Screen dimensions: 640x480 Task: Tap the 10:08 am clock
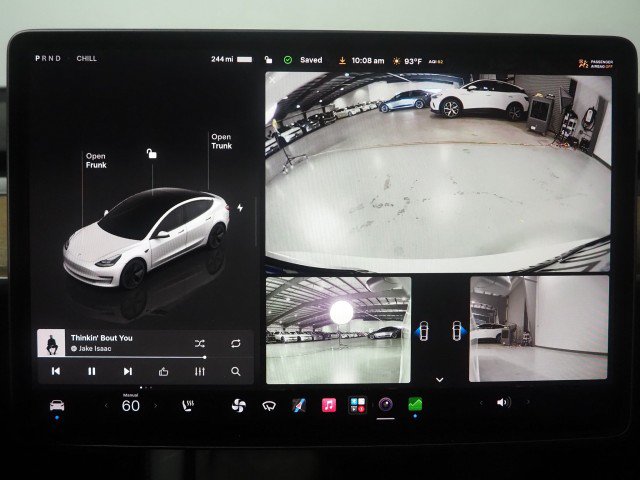368,60
